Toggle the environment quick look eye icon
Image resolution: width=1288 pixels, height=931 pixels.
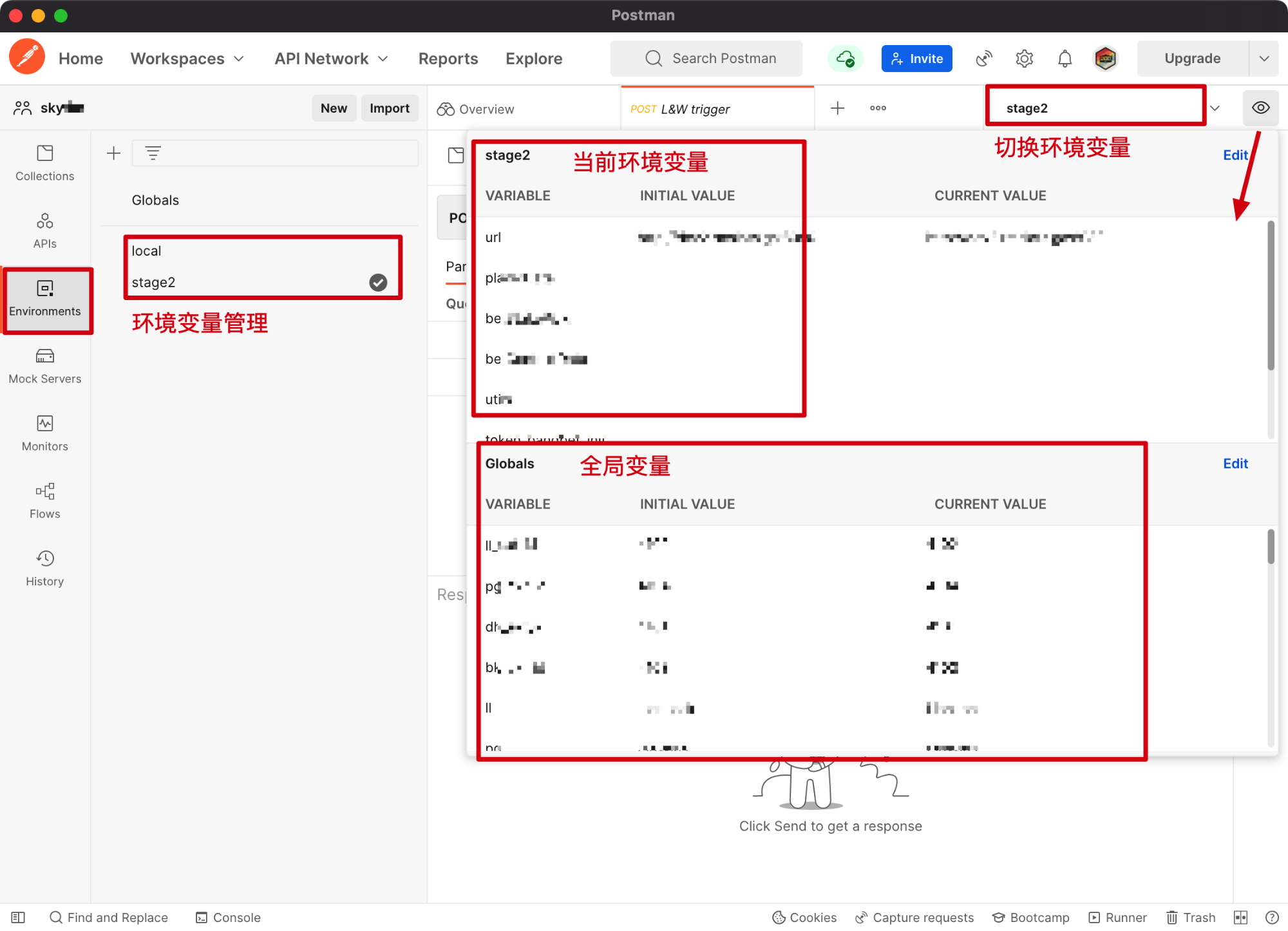pyautogui.click(x=1261, y=108)
